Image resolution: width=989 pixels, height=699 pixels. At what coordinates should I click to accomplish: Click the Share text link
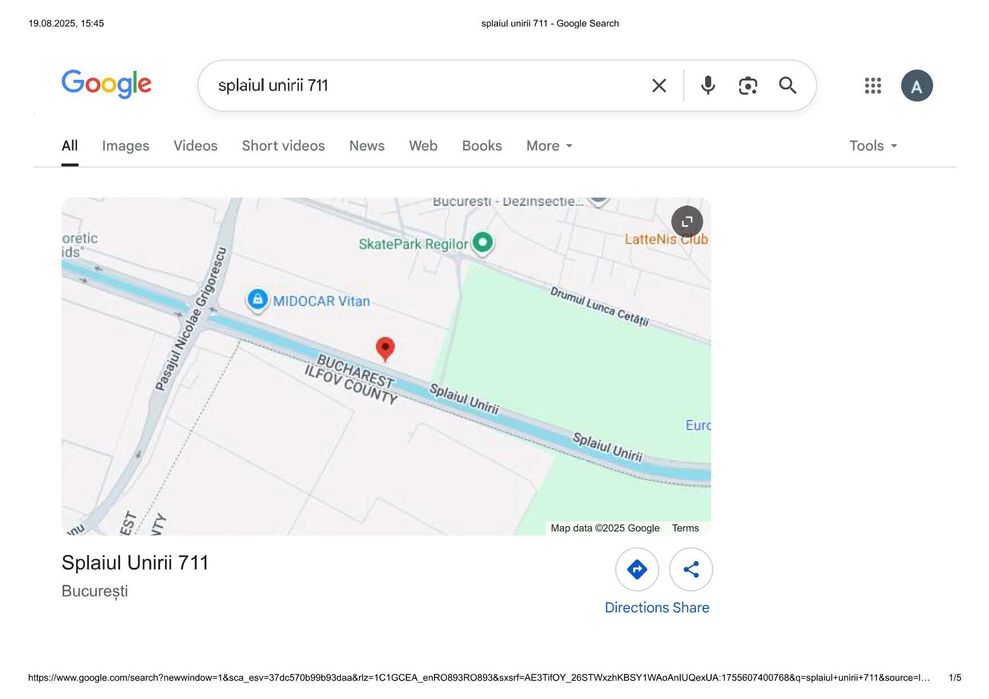pos(691,608)
